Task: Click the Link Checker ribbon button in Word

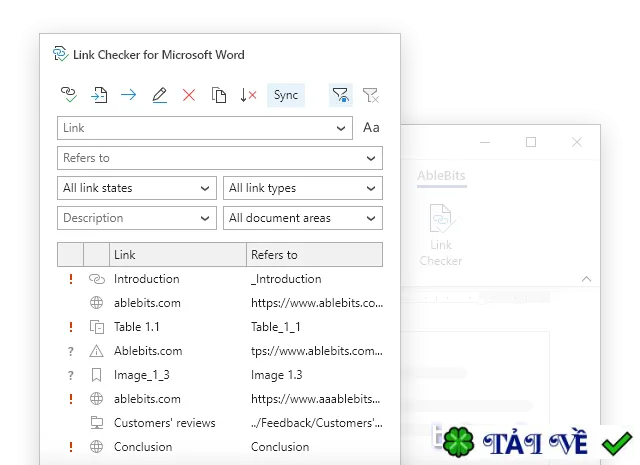Action: (441, 235)
